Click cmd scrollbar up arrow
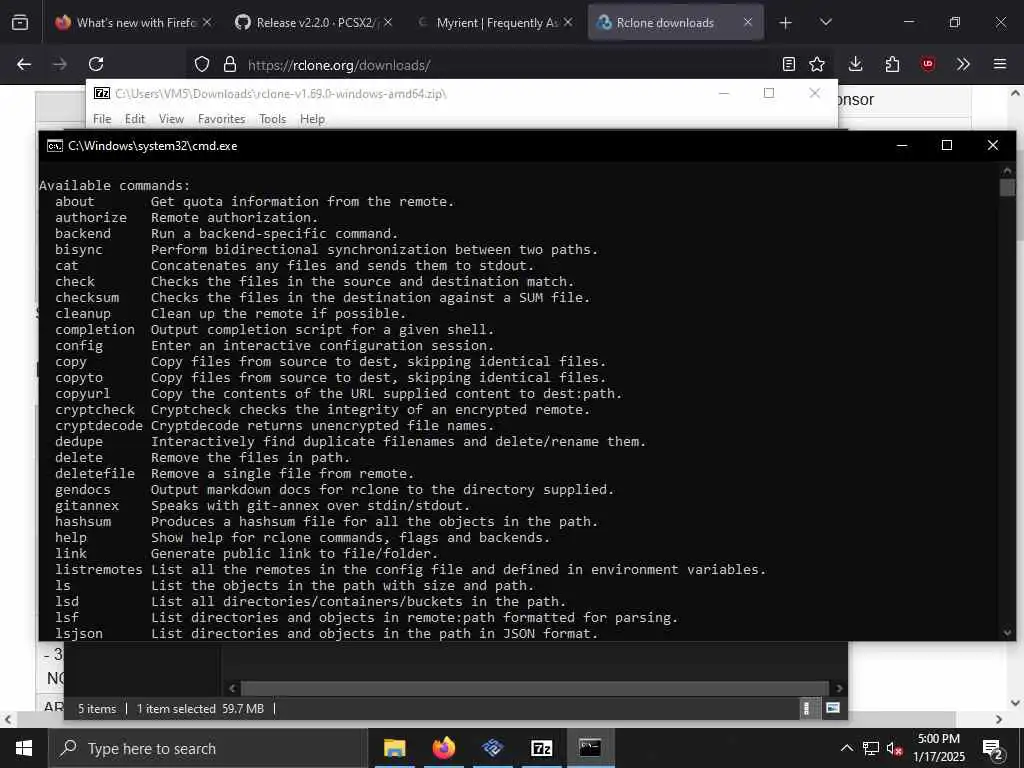The image size is (1024, 768). tap(1006, 170)
